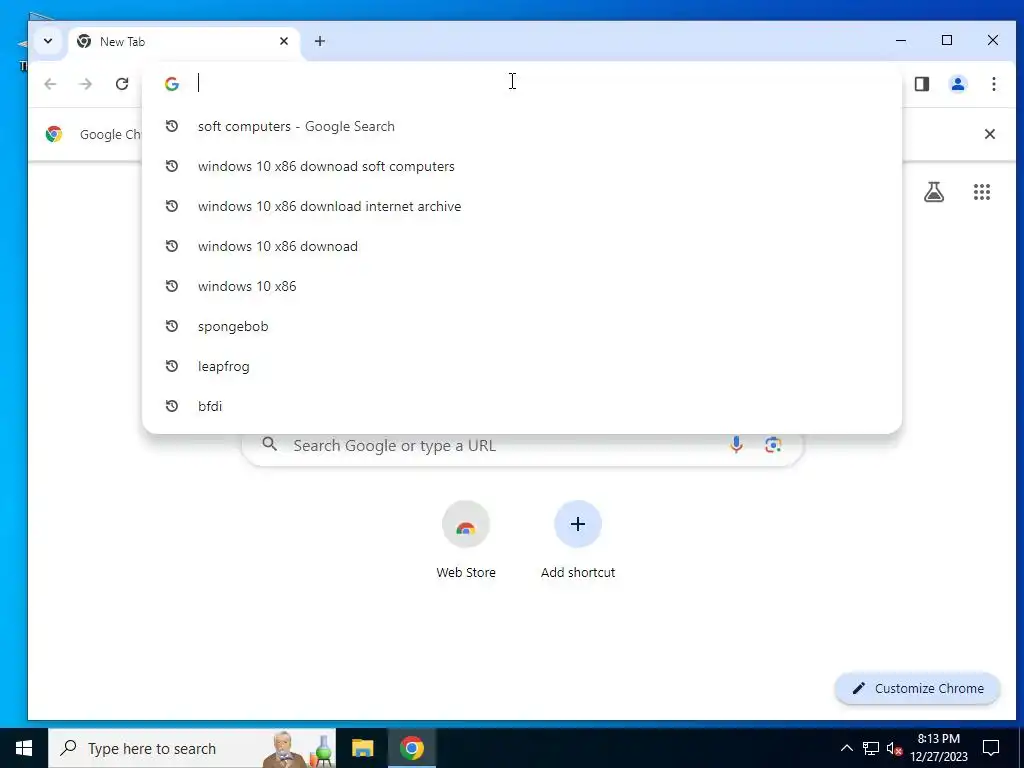Select suggestion 'windows 10 x86 downoad soft computers'
Screen dimensions: 1024x768
(522, 166)
